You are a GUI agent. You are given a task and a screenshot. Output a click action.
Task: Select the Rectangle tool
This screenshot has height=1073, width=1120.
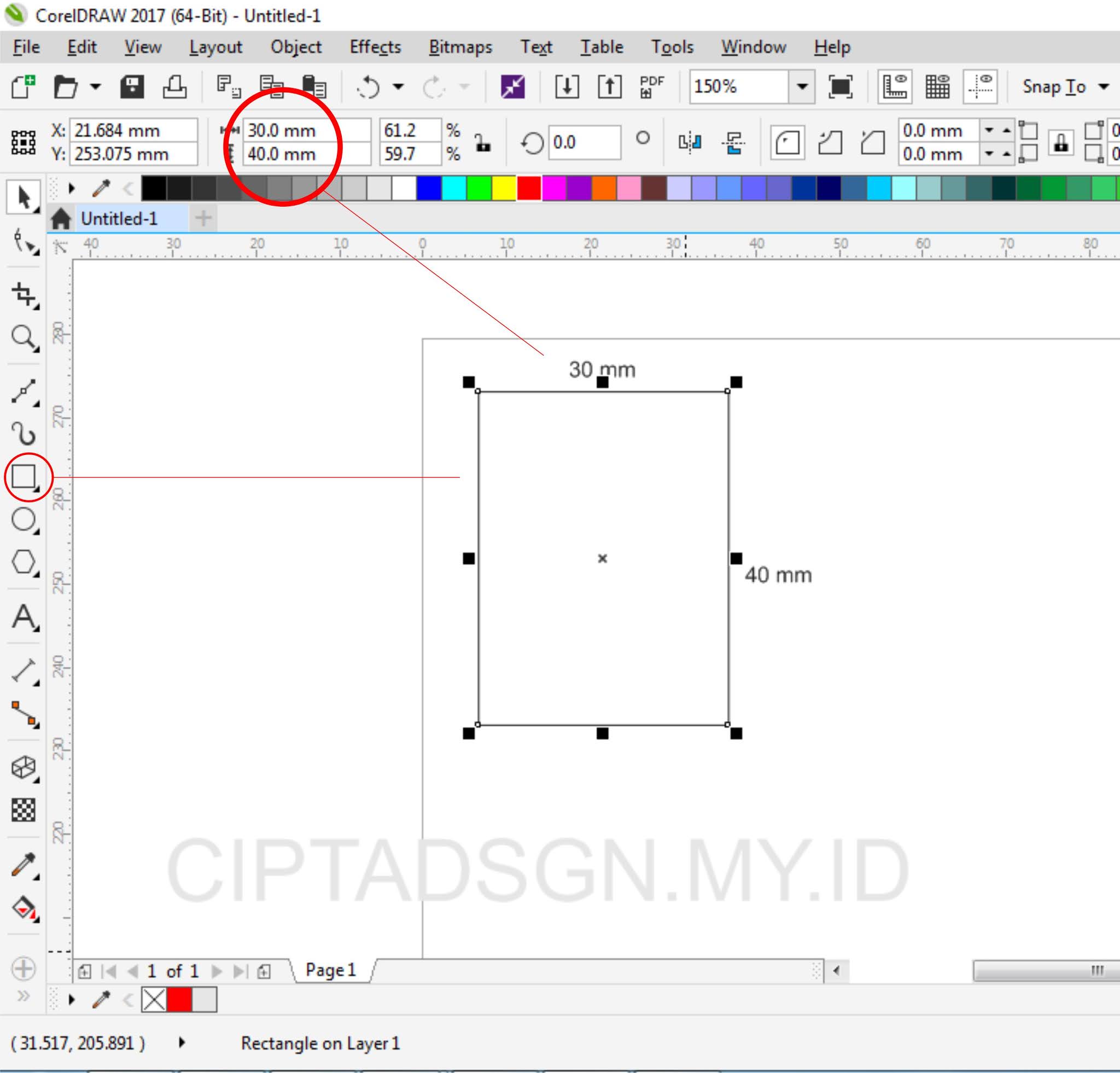point(24,475)
